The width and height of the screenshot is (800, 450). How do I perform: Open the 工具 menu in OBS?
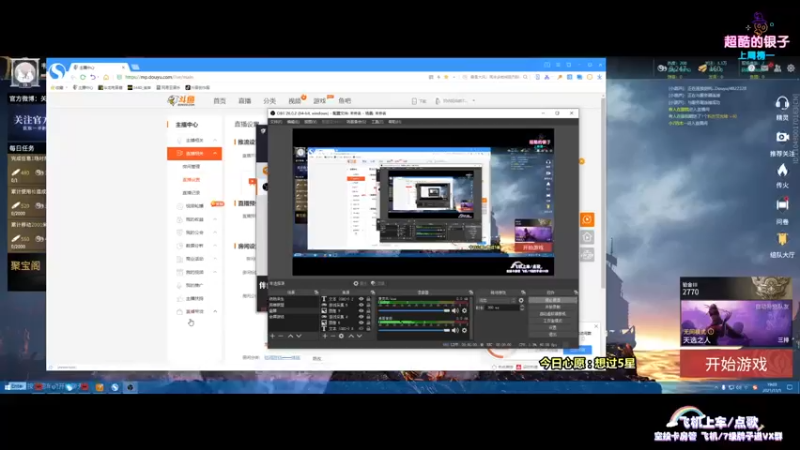click(x=377, y=122)
